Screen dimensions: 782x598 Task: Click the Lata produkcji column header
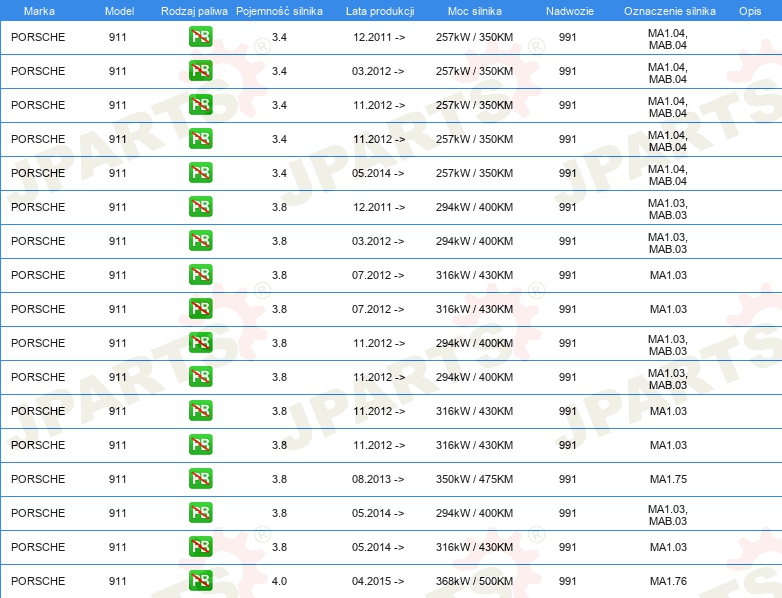point(380,11)
